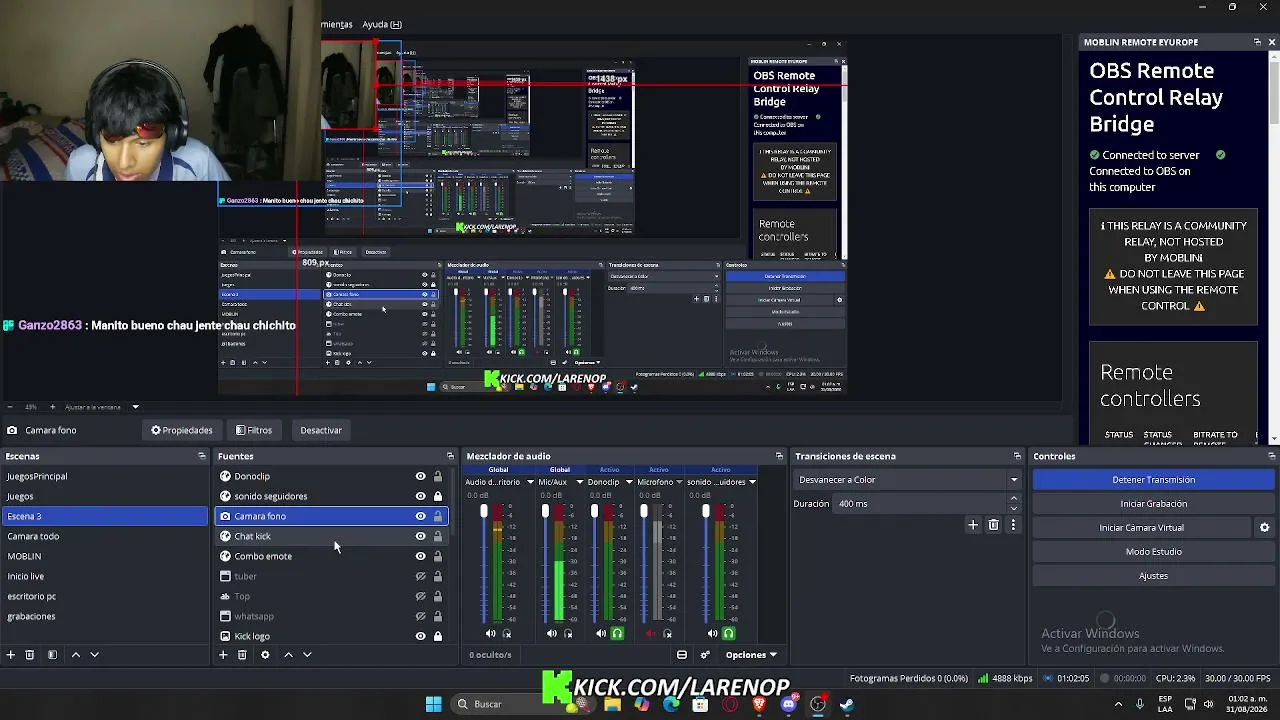
Task: Move the selected source down
Action: coord(307,655)
